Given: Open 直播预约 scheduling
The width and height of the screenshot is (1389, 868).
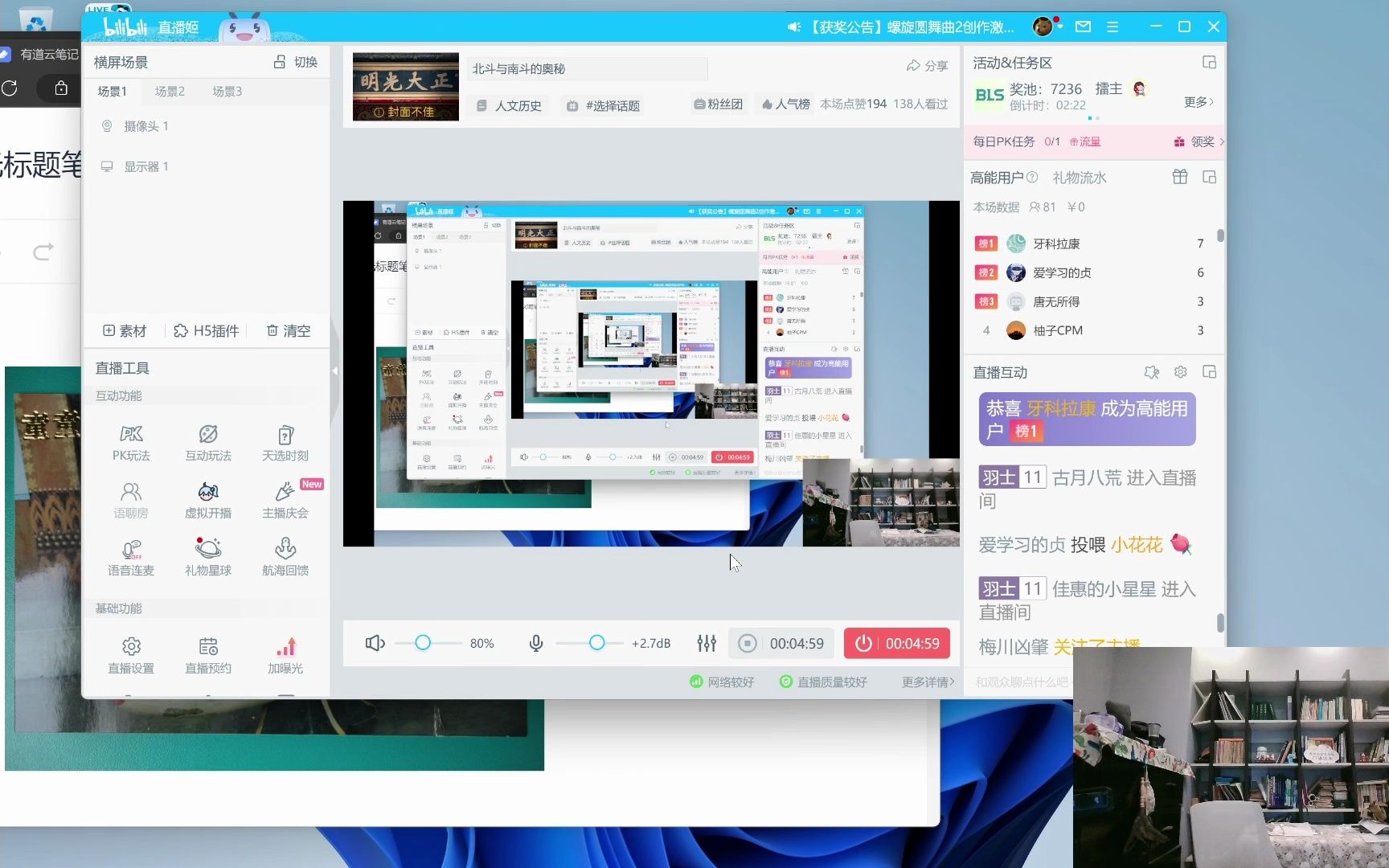Looking at the screenshot, I should coord(208,656).
